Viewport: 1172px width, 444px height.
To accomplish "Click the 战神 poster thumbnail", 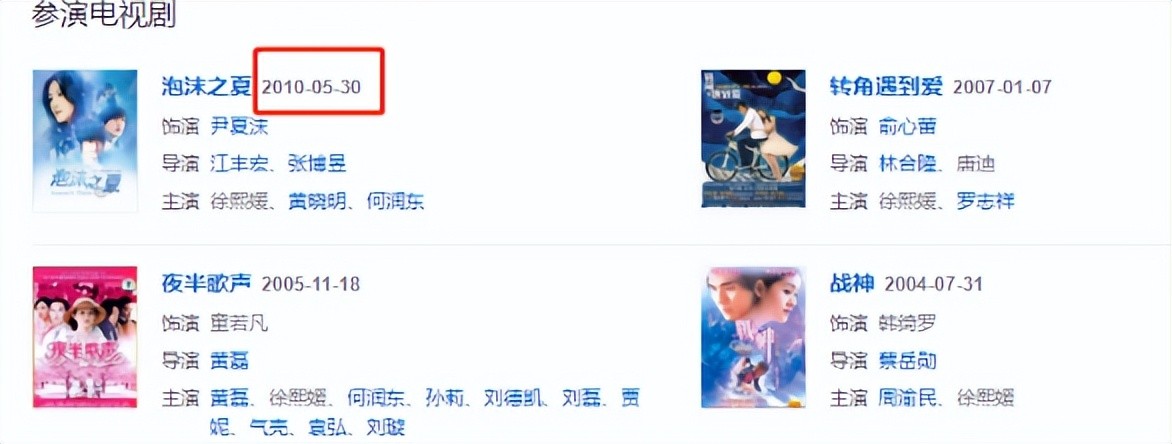I will (753, 337).
